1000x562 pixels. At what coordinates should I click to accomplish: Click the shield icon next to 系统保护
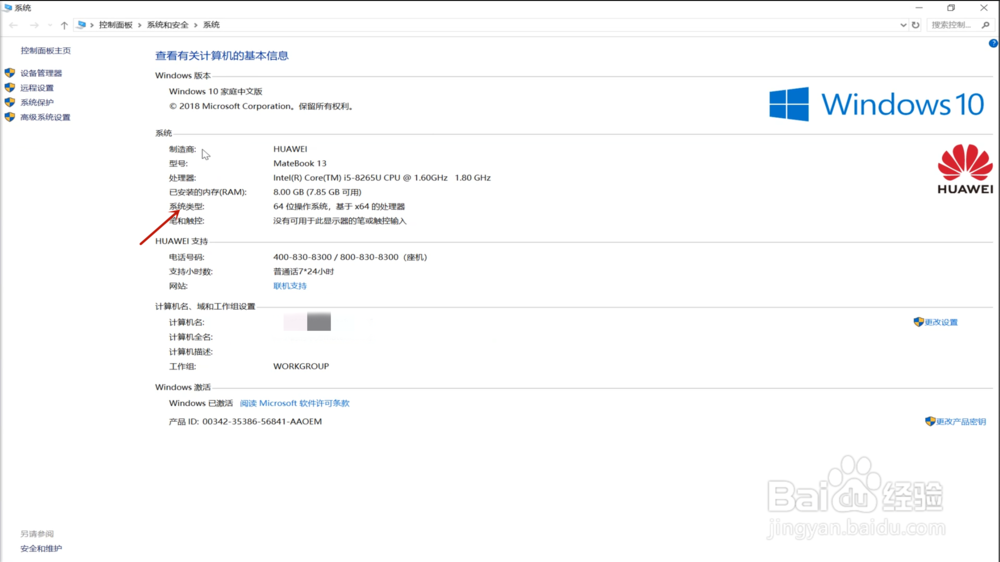tap(10, 102)
